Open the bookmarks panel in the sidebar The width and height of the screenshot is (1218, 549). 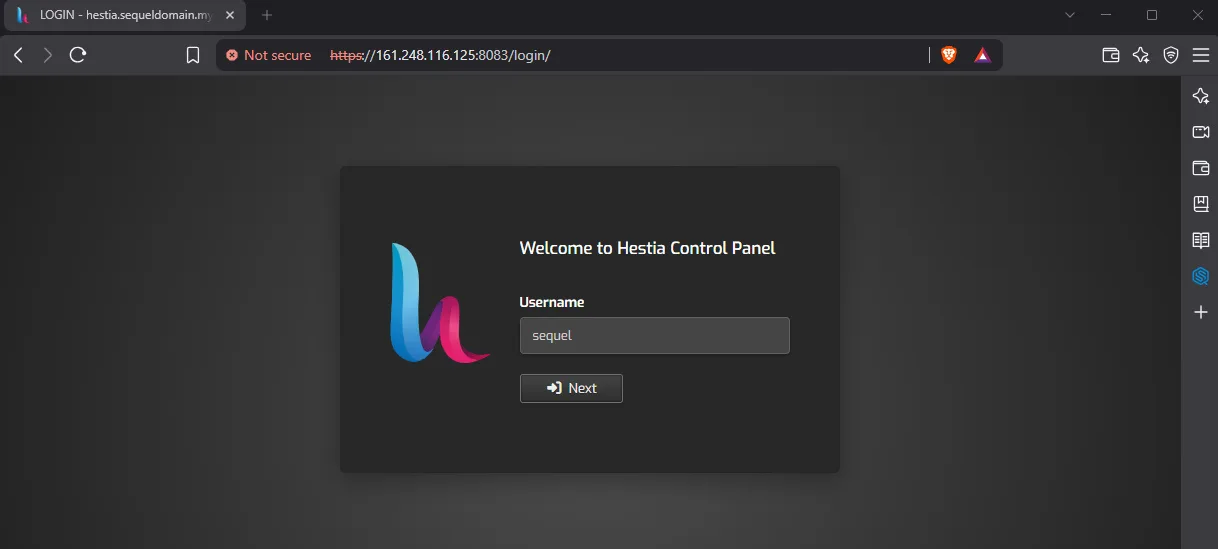(1201, 204)
